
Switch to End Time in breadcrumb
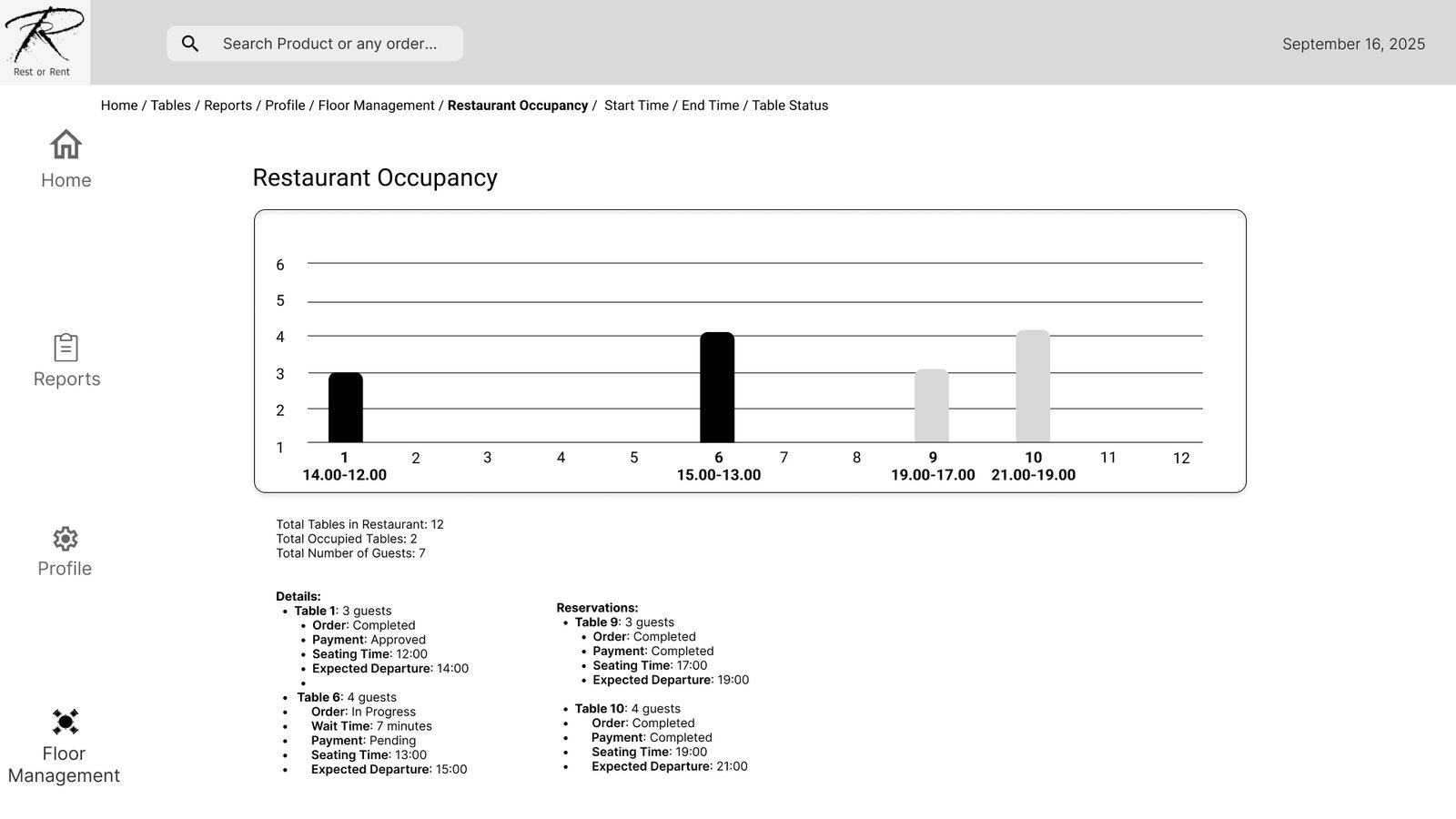click(x=710, y=106)
